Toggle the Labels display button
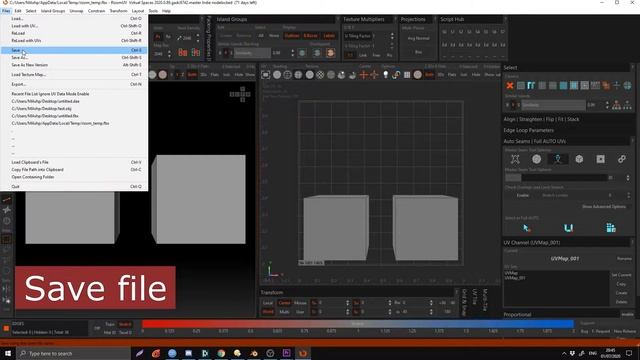Viewport: 640px width, 360px height. [329, 36]
